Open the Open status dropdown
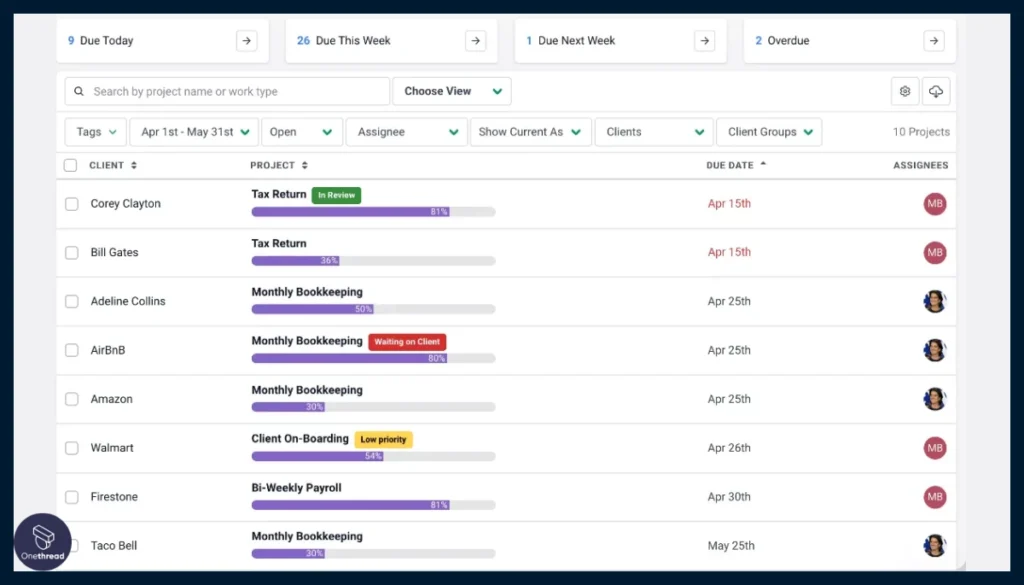 tap(302, 132)
